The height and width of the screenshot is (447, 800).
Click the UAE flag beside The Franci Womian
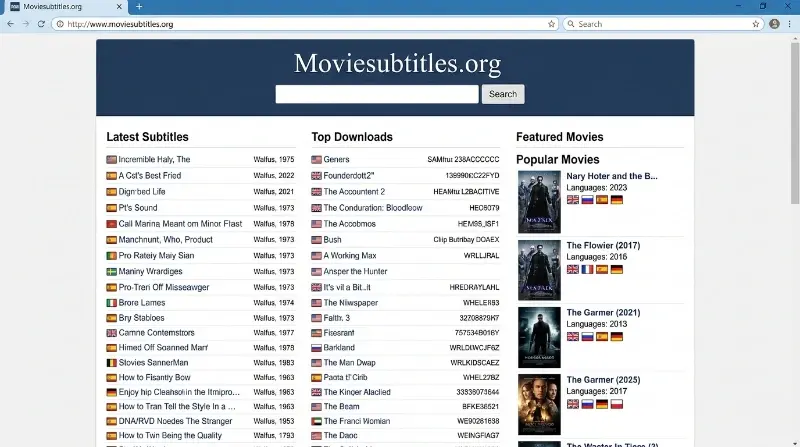pyautogui.click(x=316, y=421)
